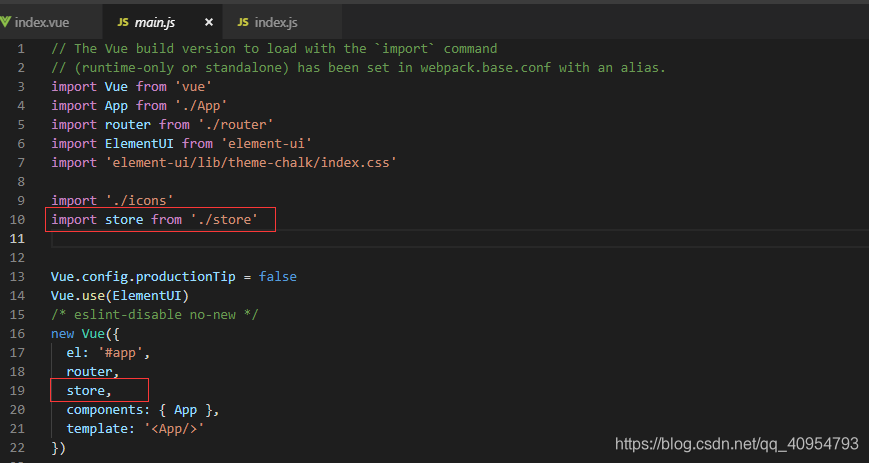Click the first comment line about Vue build version
869x463 pixels.
click(x=274, y=49)
